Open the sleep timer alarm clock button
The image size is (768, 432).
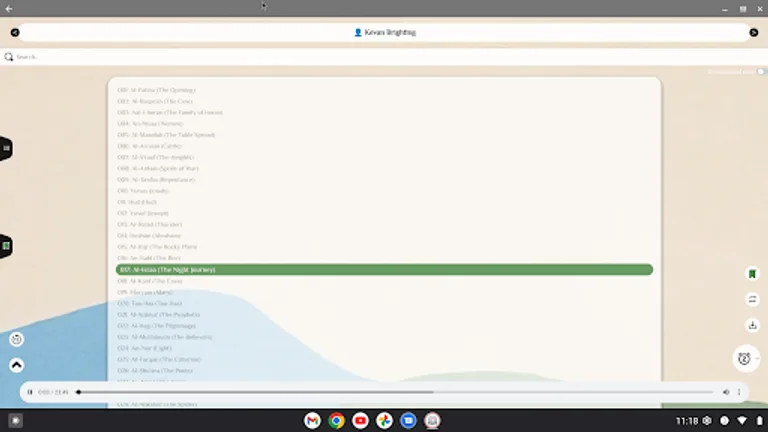[744, 359]
